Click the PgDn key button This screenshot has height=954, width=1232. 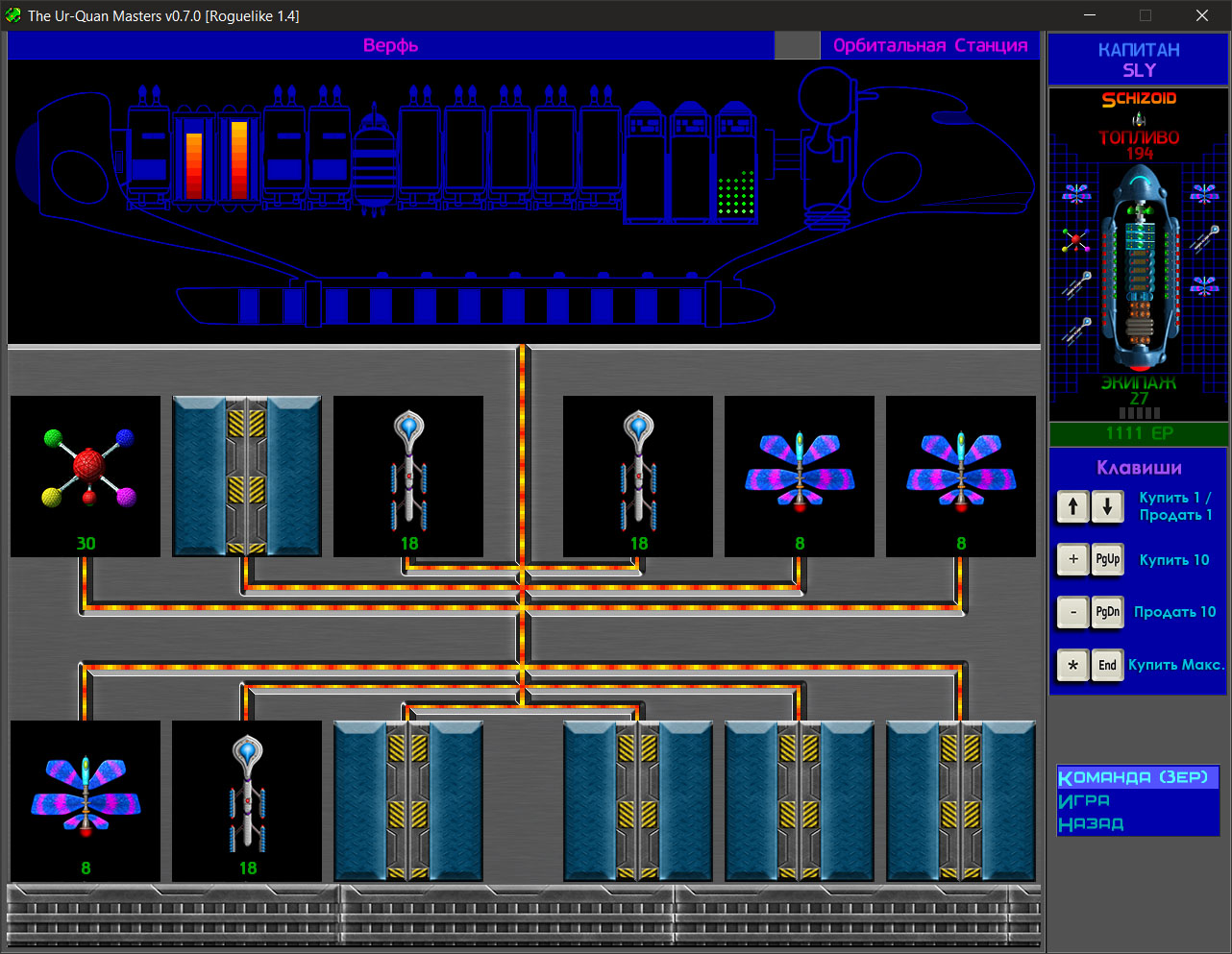(x=1107, y=612)
